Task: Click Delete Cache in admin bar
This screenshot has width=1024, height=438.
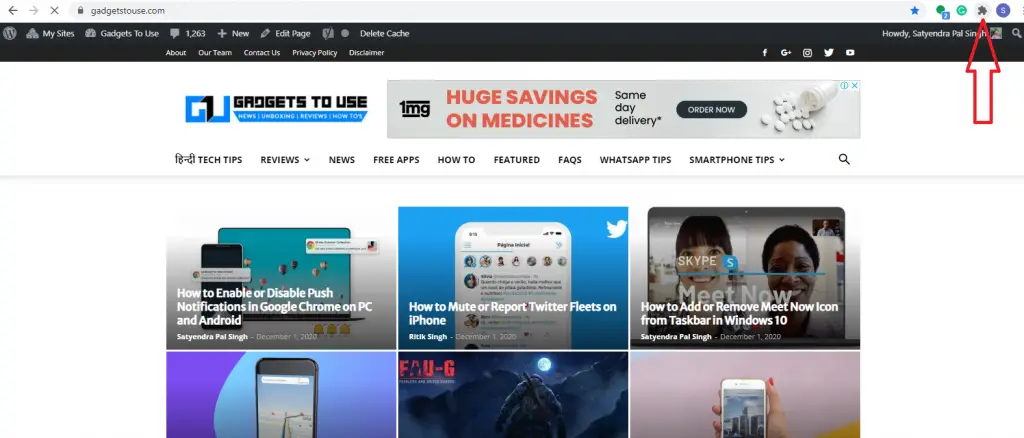Action: coord(384,33)
